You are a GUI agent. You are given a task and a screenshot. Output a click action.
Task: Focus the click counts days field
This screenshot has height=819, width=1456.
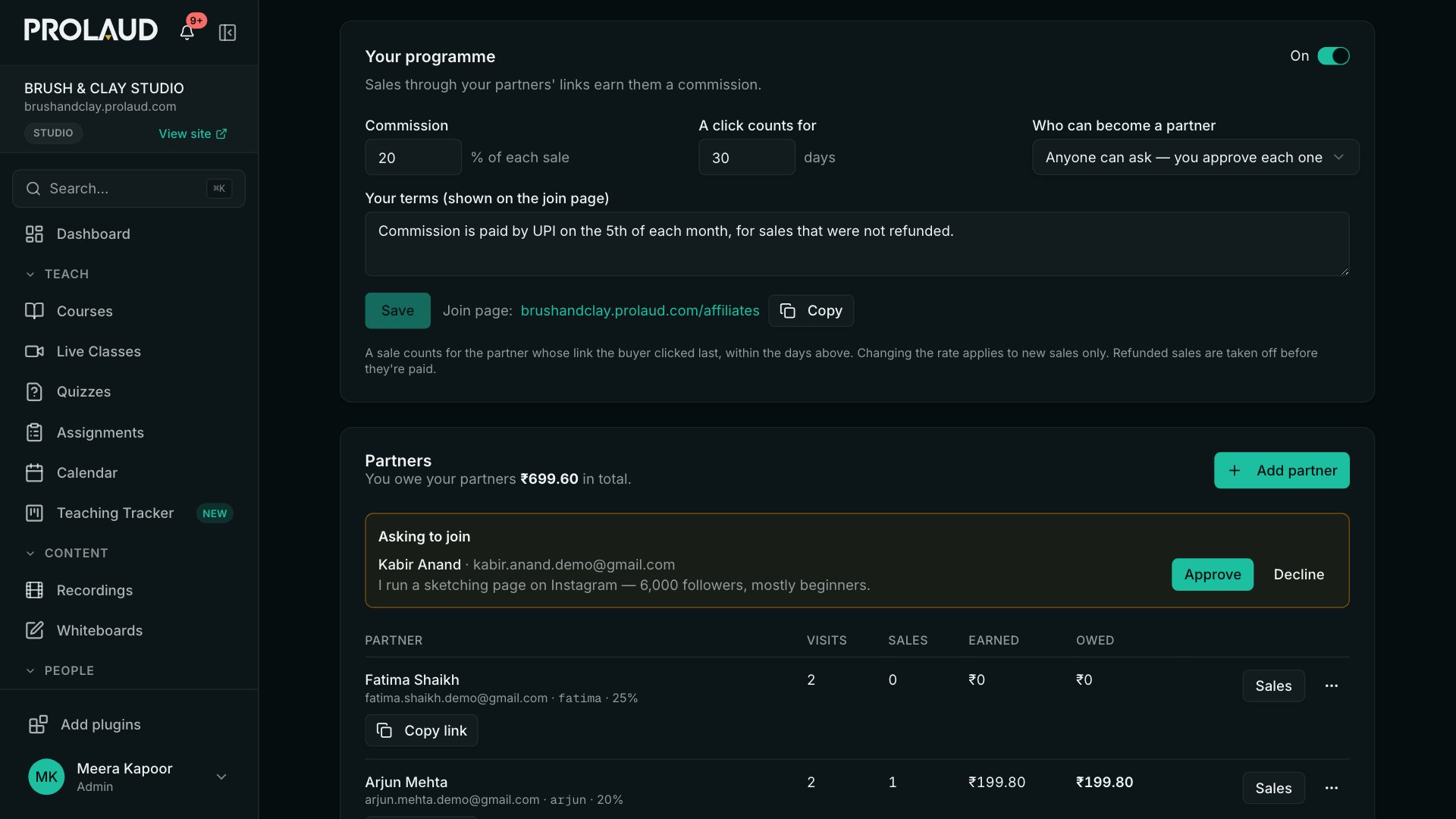pos(747,157)
